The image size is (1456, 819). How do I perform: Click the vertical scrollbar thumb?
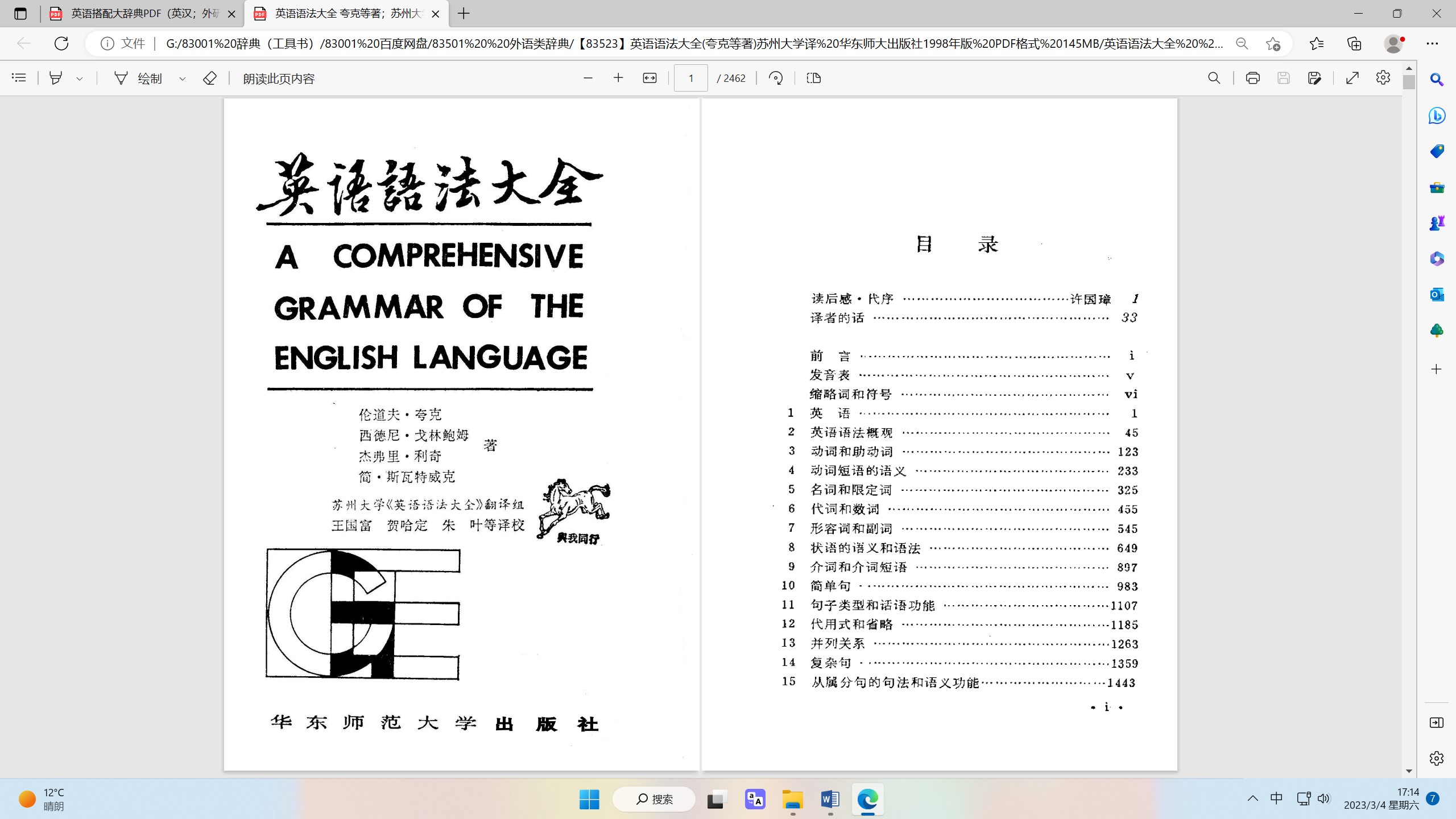[x=1408, y=82]
